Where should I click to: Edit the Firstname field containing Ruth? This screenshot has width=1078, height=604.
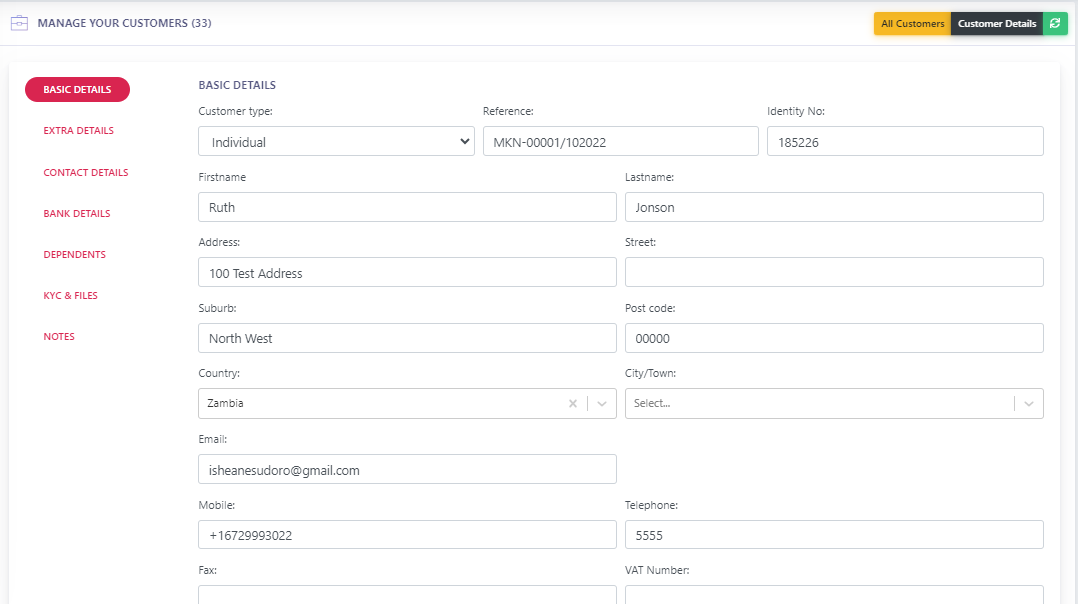point(407,207)
